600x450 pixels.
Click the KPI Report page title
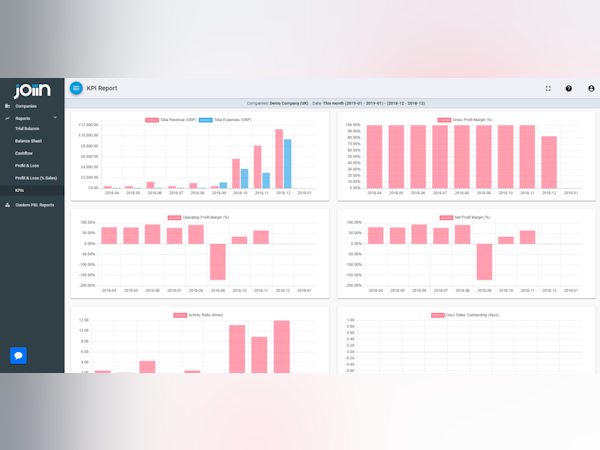[x=102, y=88]
